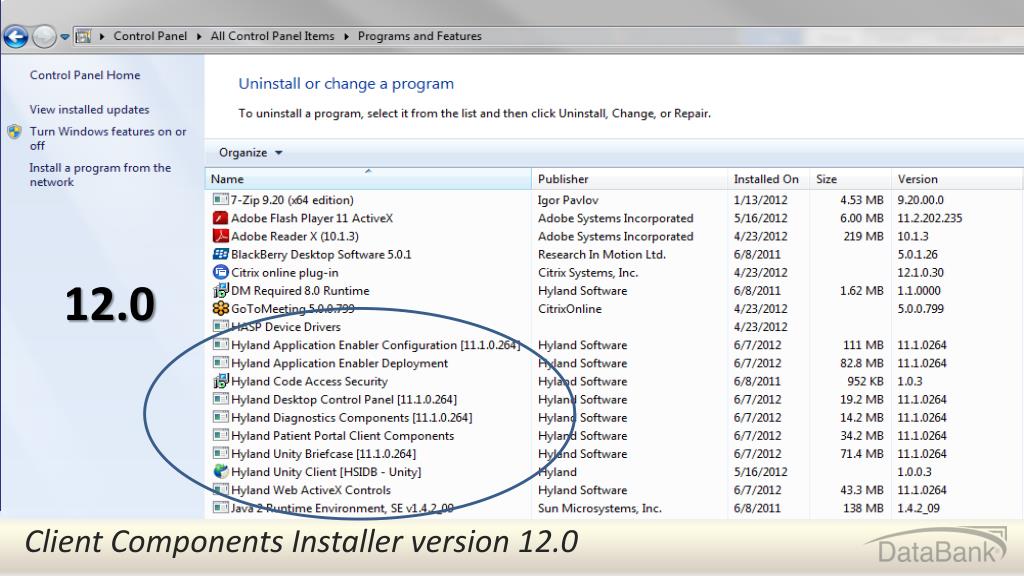Select the Citrix online plug-in icon
The width and height of the screenshot is (1024, 576).
pyautogui.click(x=221, y=272)
